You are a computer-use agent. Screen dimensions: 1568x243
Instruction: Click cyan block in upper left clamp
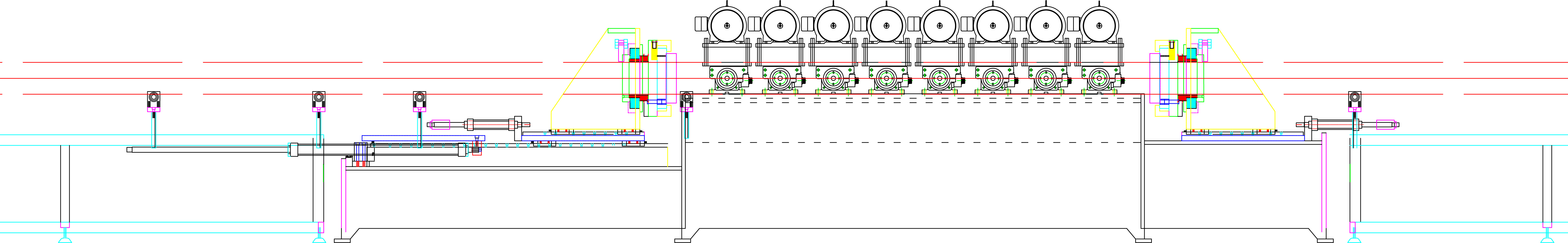tap(635, 54)
